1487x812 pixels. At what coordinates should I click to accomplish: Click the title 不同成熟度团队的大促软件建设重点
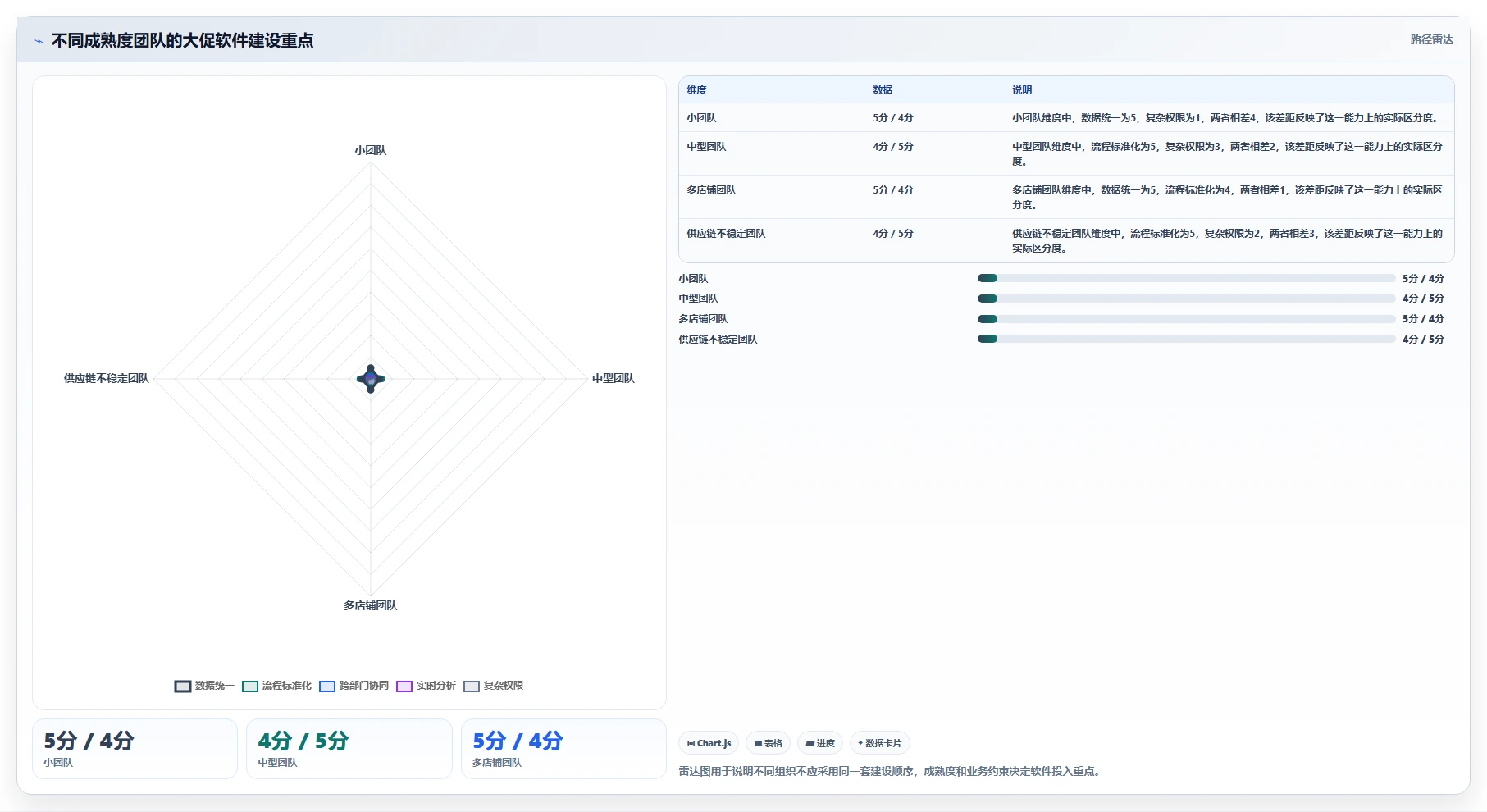[182, 41]
